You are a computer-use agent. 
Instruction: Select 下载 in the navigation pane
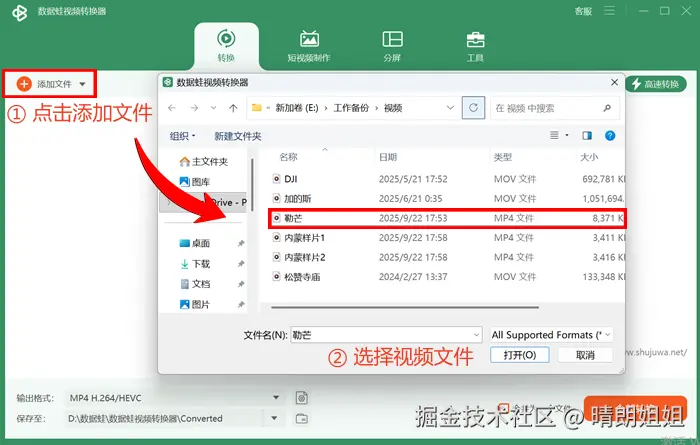pos(195,264)
